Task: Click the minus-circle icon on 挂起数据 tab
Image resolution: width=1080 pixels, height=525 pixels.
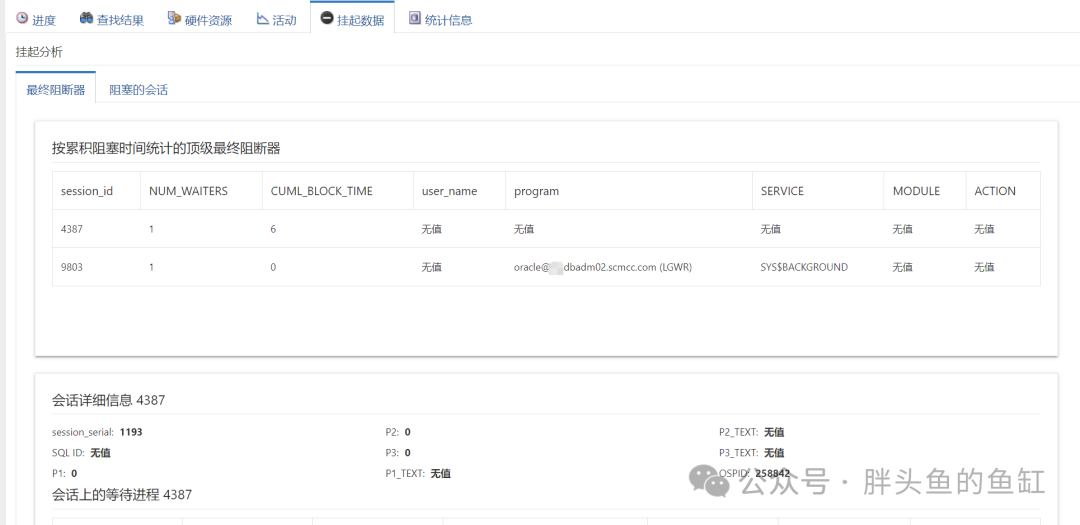Action: pos(326,19)
